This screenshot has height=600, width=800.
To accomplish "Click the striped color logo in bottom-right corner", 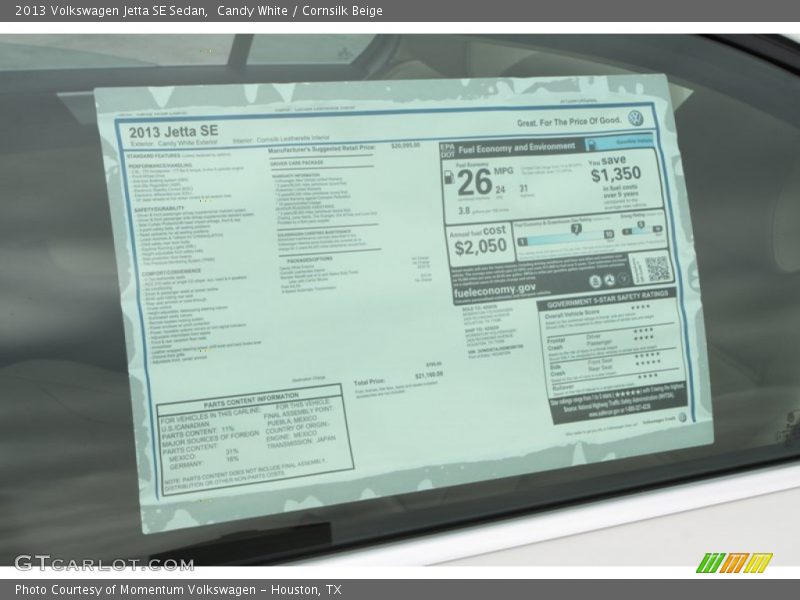I will 734,562.
